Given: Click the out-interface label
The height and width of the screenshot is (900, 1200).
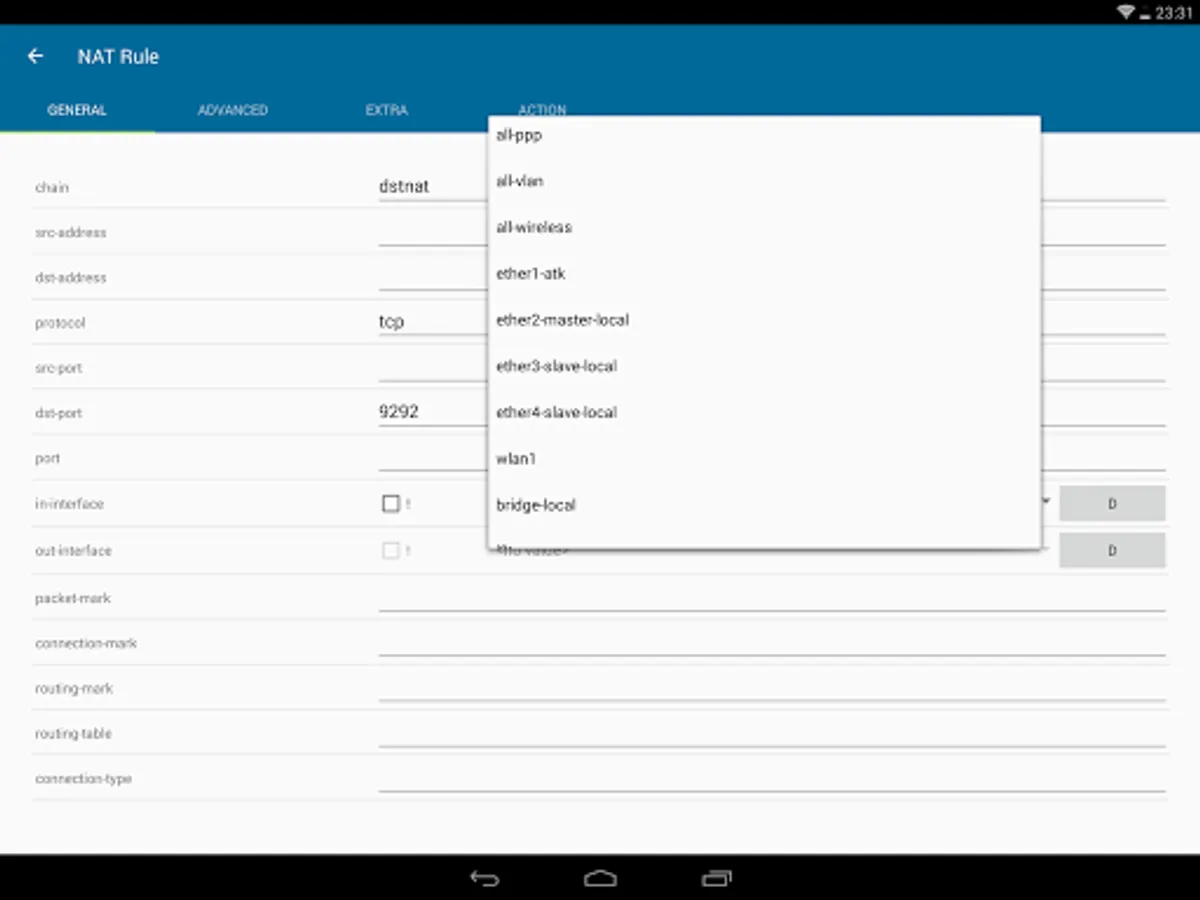Looking at the screenshot, I should pyautogui.click(x=73, y=550).
